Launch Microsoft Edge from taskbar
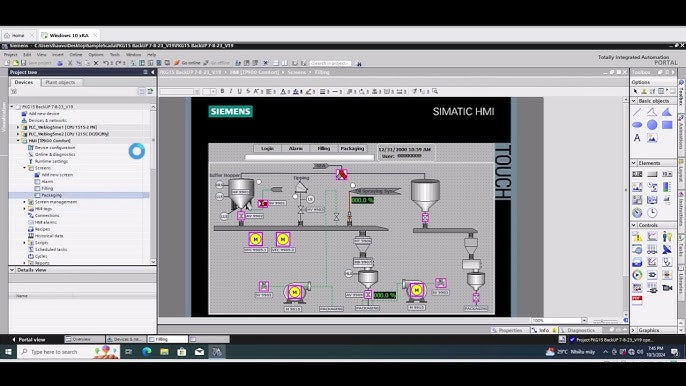Screen dimensions: 686x386 click(x=147, y=352)
